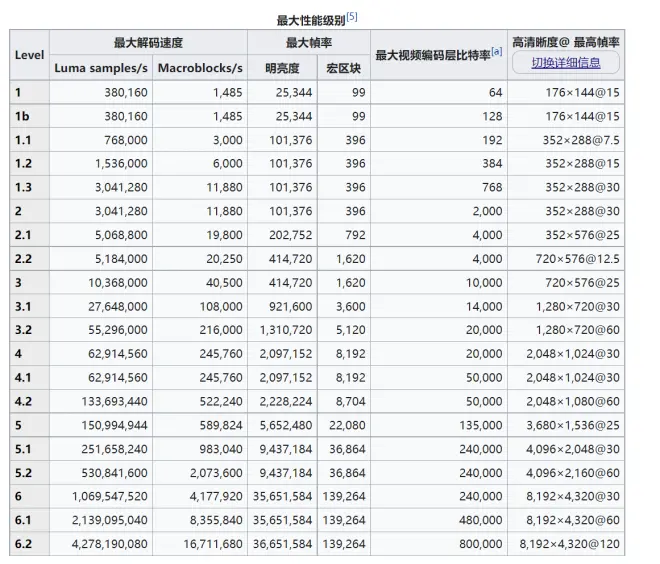Screen dimensions: 660x564
Task: Select the Level 2.2 row label
Action: pos(29,259)
